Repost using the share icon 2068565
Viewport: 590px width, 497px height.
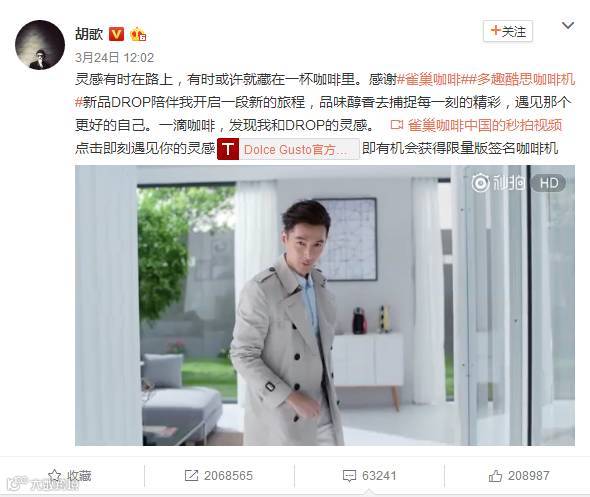(219, 476)
